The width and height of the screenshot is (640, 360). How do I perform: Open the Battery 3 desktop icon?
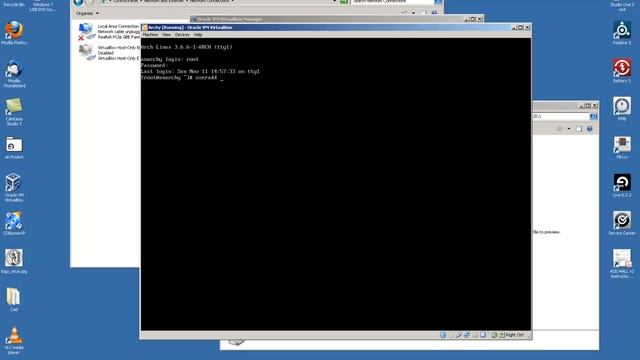click(622, 71)
